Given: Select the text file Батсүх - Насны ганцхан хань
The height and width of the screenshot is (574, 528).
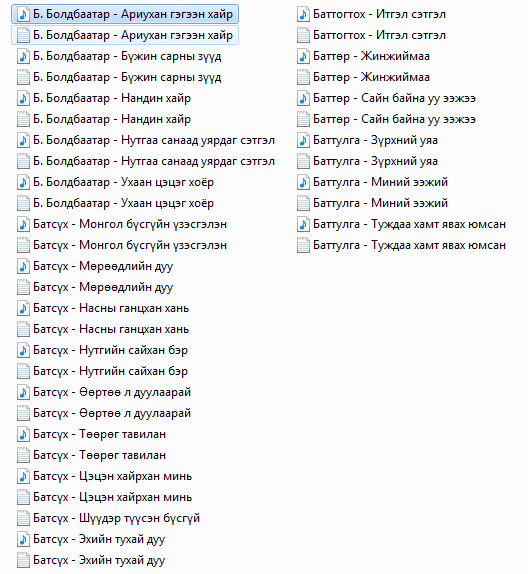Looking at the screenshot, I should [x=103, y=329].
